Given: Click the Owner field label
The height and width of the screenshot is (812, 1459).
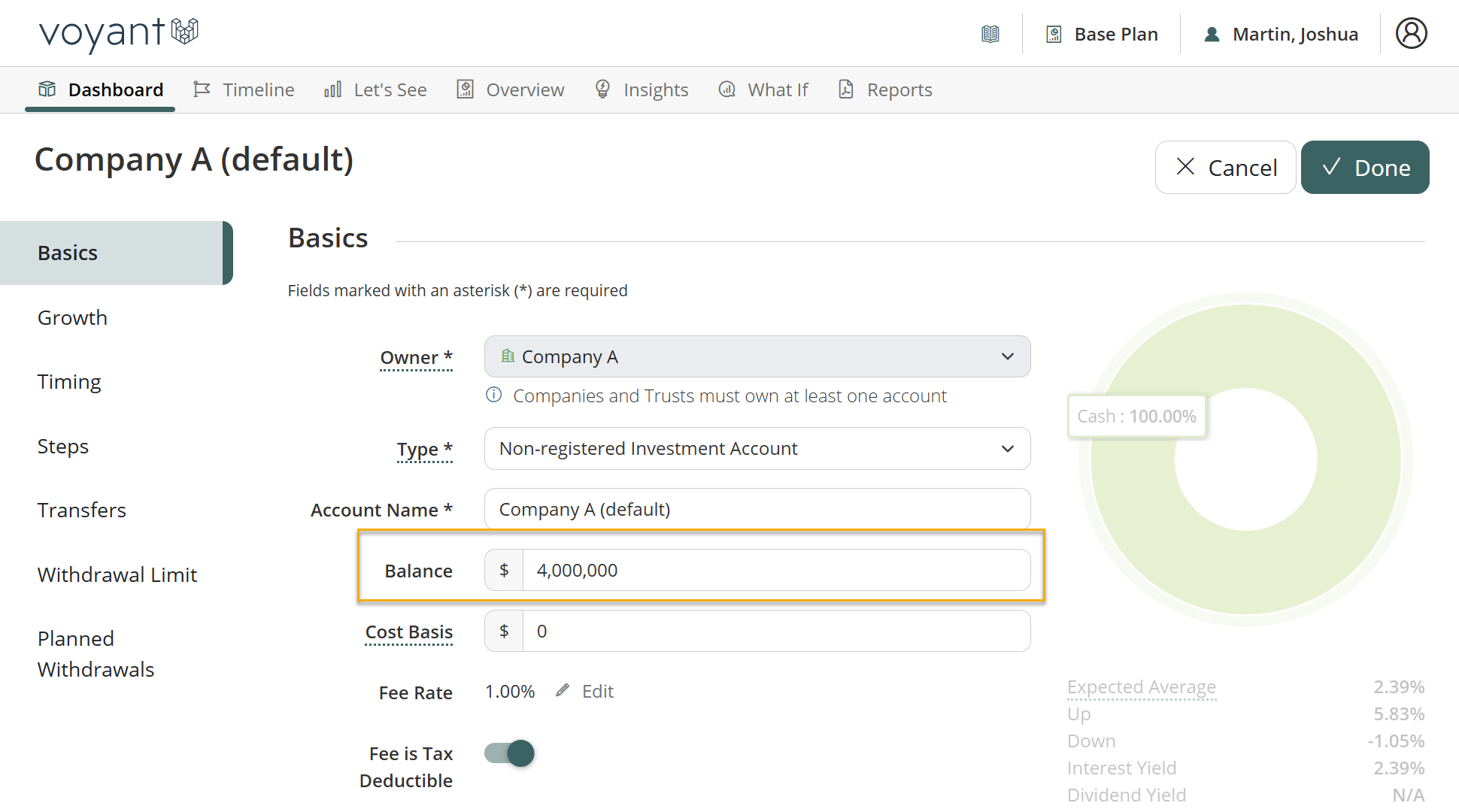Looking at the screenshot, I should coord(417,358).
